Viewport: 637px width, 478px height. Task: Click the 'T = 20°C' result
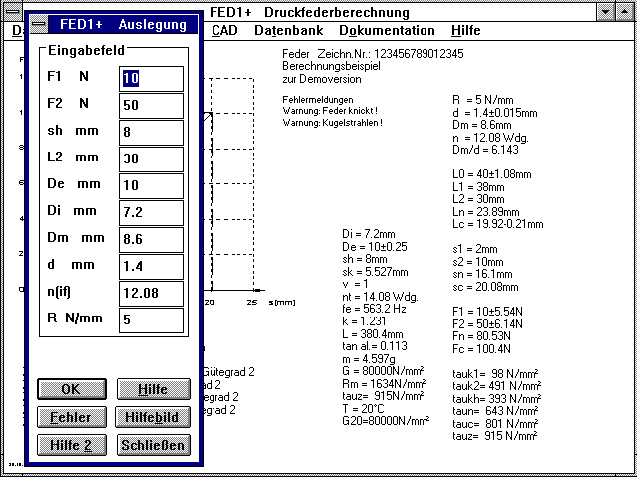(x=363, y=409)
